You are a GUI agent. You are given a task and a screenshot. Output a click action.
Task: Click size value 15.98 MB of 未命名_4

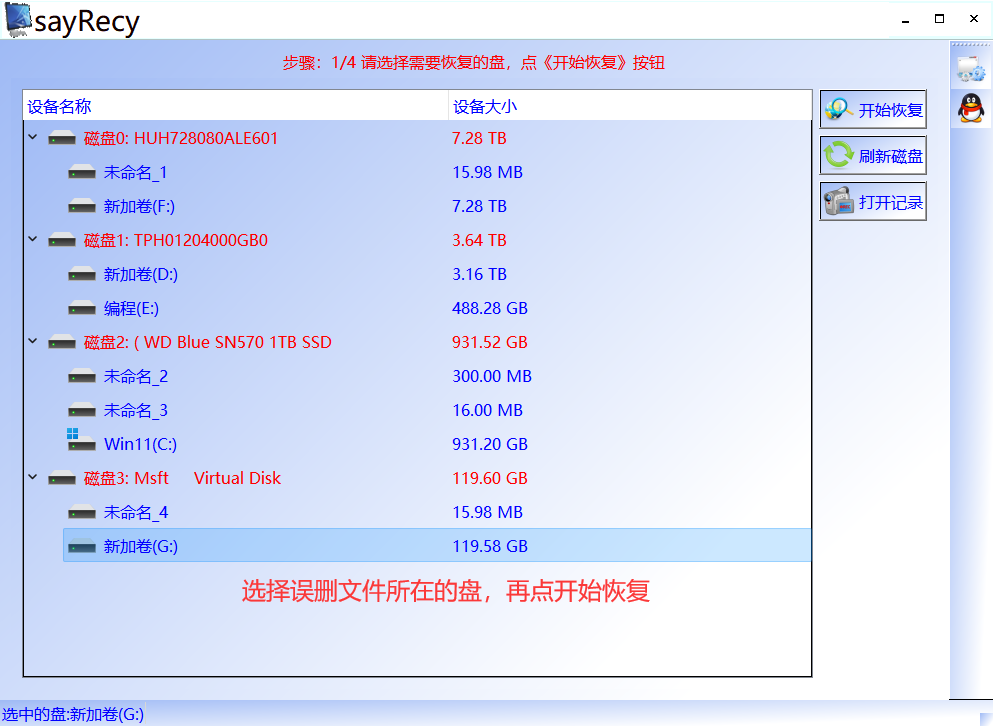pos(488,512)
